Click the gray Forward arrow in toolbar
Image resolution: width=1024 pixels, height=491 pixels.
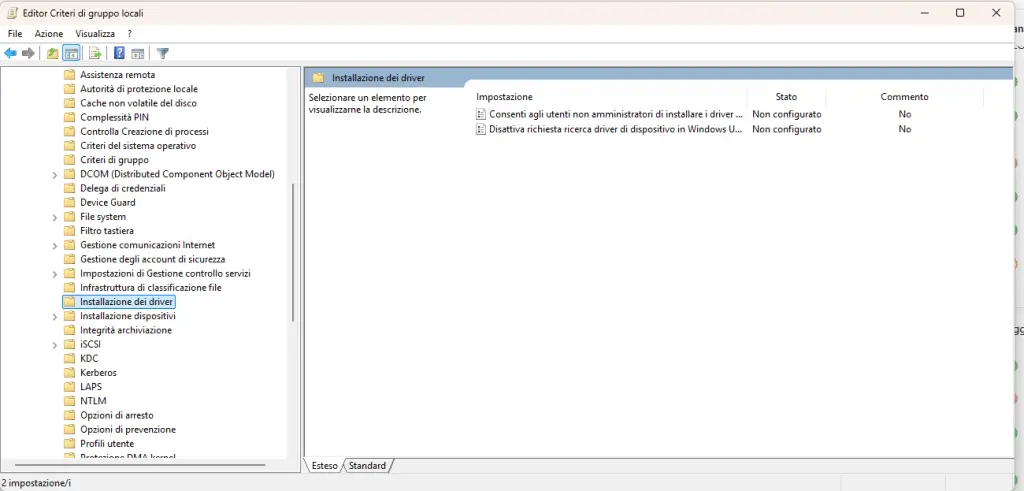click(x=28, y=54)
